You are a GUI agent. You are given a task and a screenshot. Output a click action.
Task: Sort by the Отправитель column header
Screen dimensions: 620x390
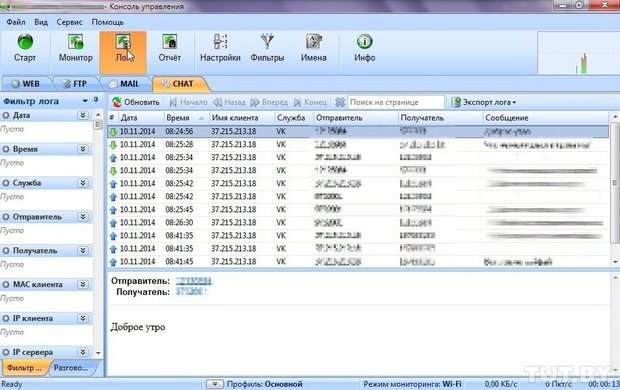point(355,118)
